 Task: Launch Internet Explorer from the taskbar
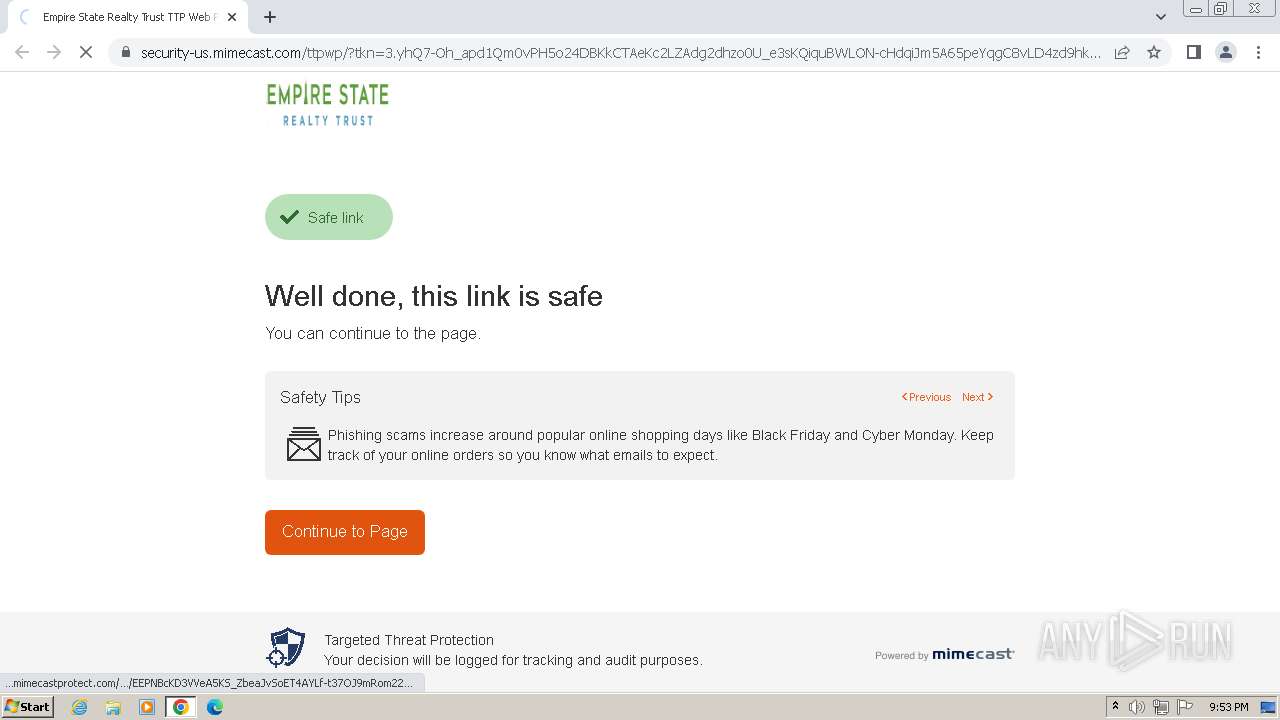tap(80, 707)
